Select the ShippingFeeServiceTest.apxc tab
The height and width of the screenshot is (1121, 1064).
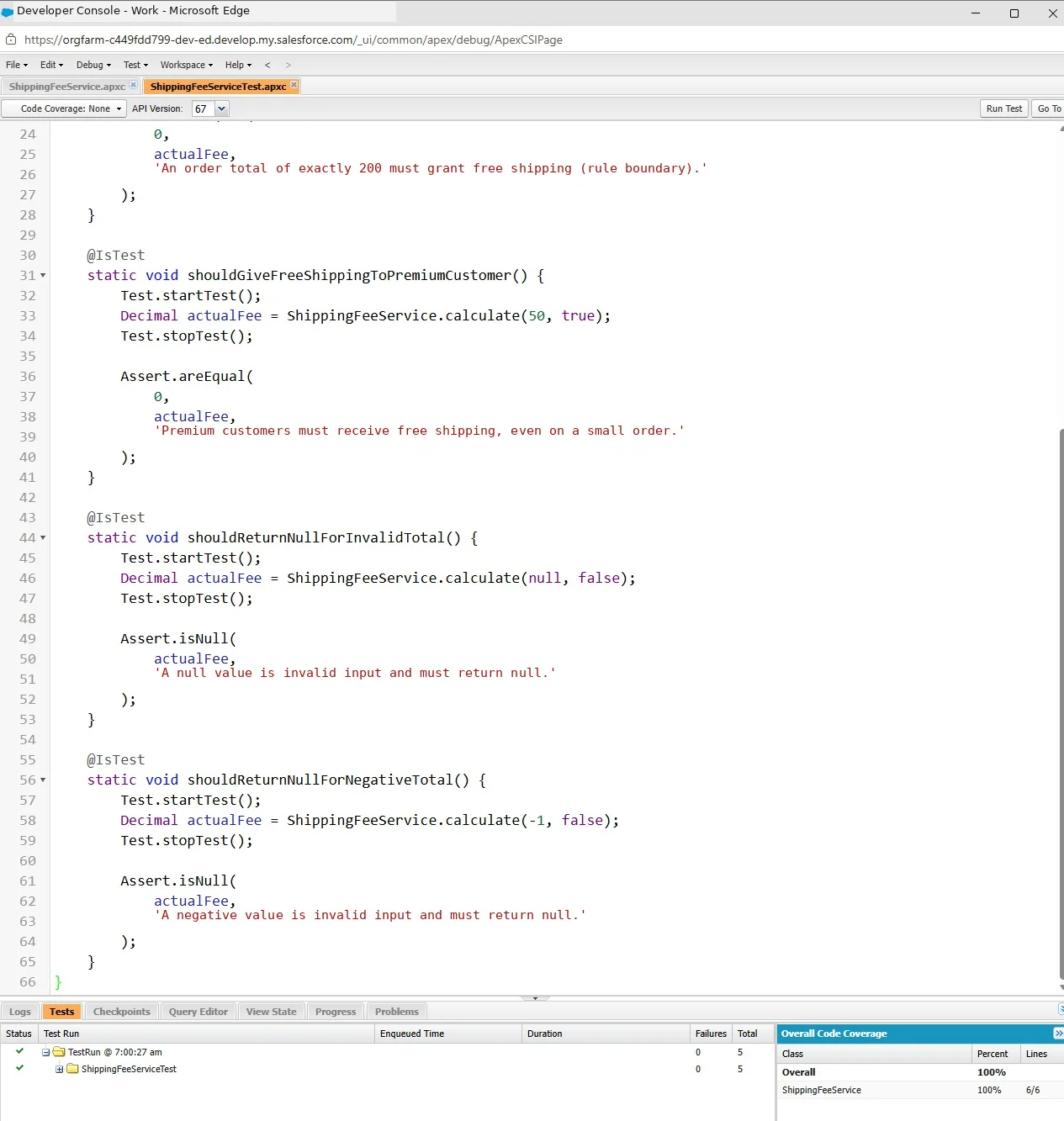coord(218,87)
